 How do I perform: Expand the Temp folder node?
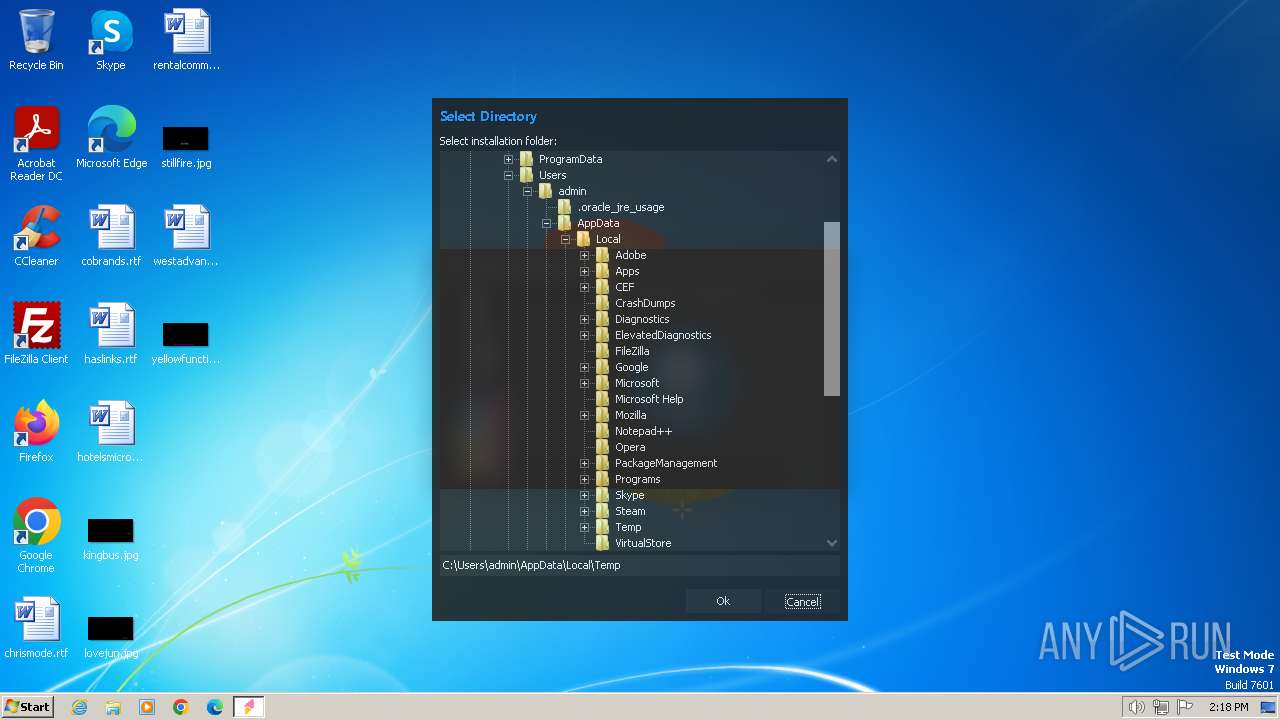point(584,527)
